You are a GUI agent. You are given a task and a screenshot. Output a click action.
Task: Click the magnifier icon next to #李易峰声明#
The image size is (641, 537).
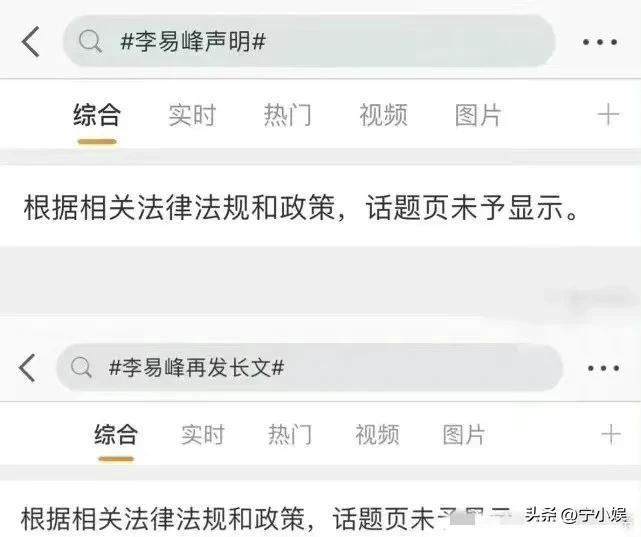(90, 41)
